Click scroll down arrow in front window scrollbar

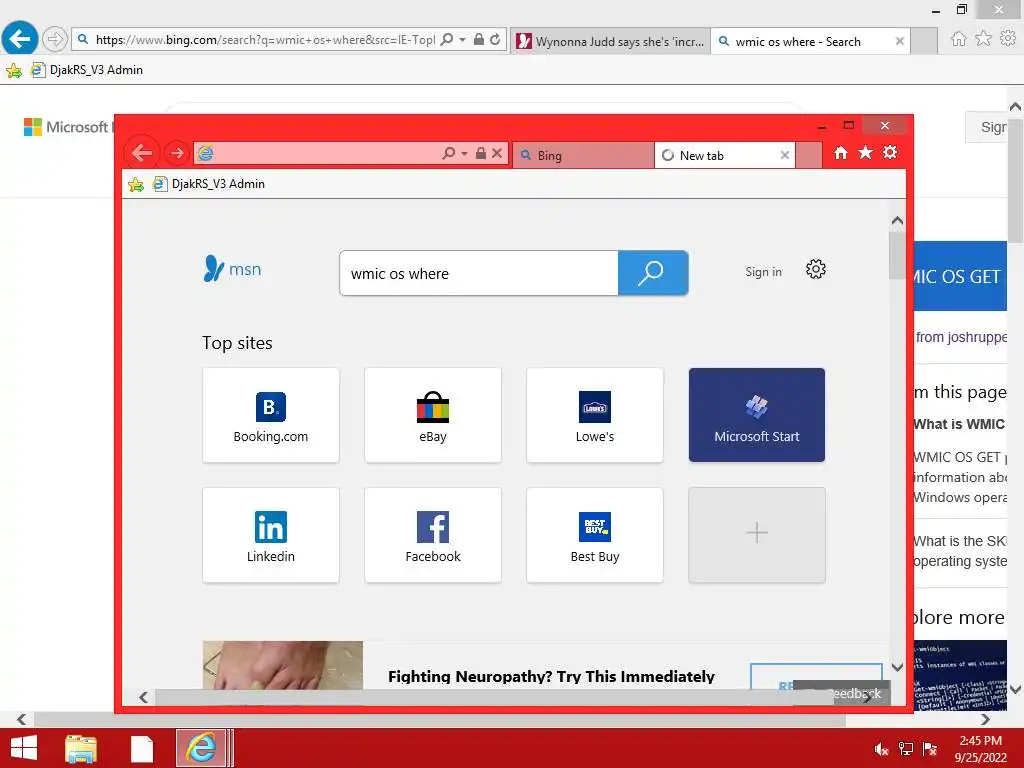point(897,667)
